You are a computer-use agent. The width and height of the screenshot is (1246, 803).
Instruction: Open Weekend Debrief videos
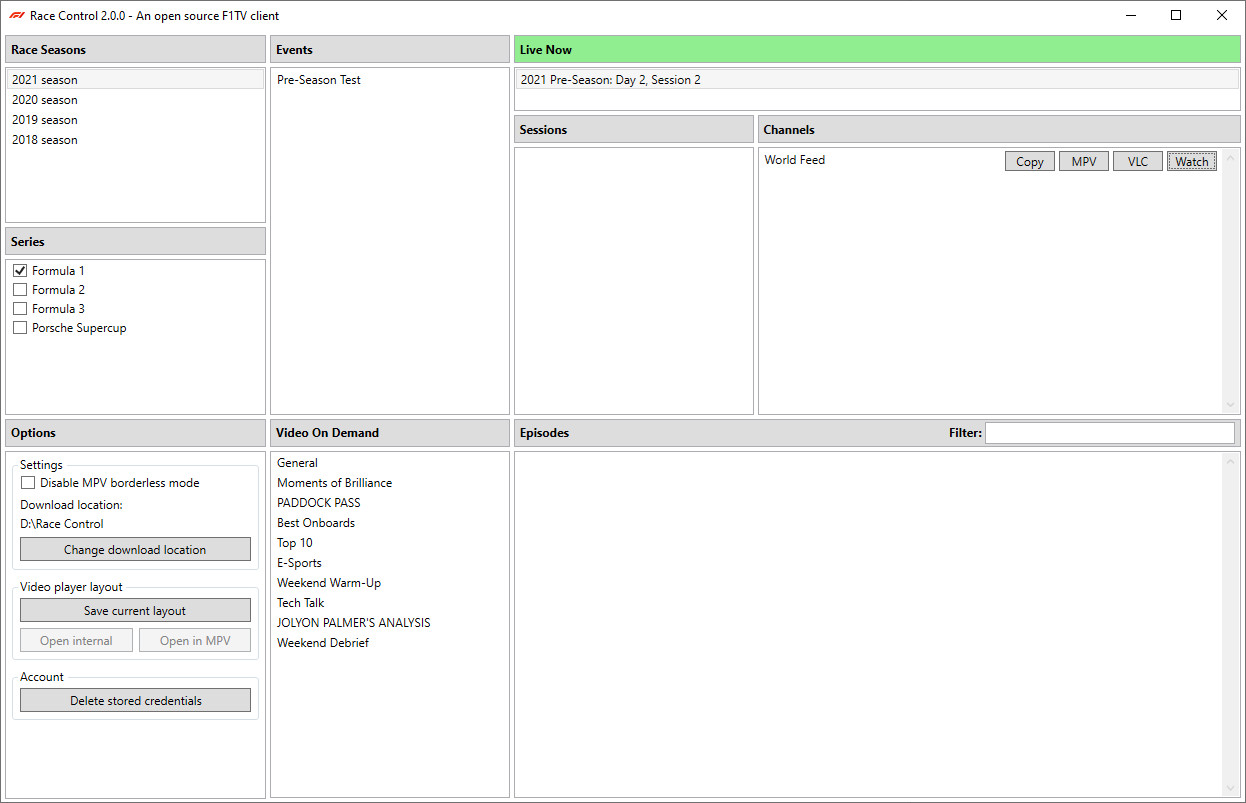click(x=390, y=643)
